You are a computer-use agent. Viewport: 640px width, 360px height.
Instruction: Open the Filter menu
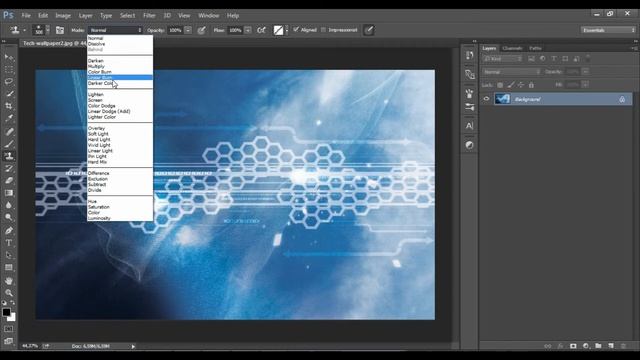click(x=149, y=16)
